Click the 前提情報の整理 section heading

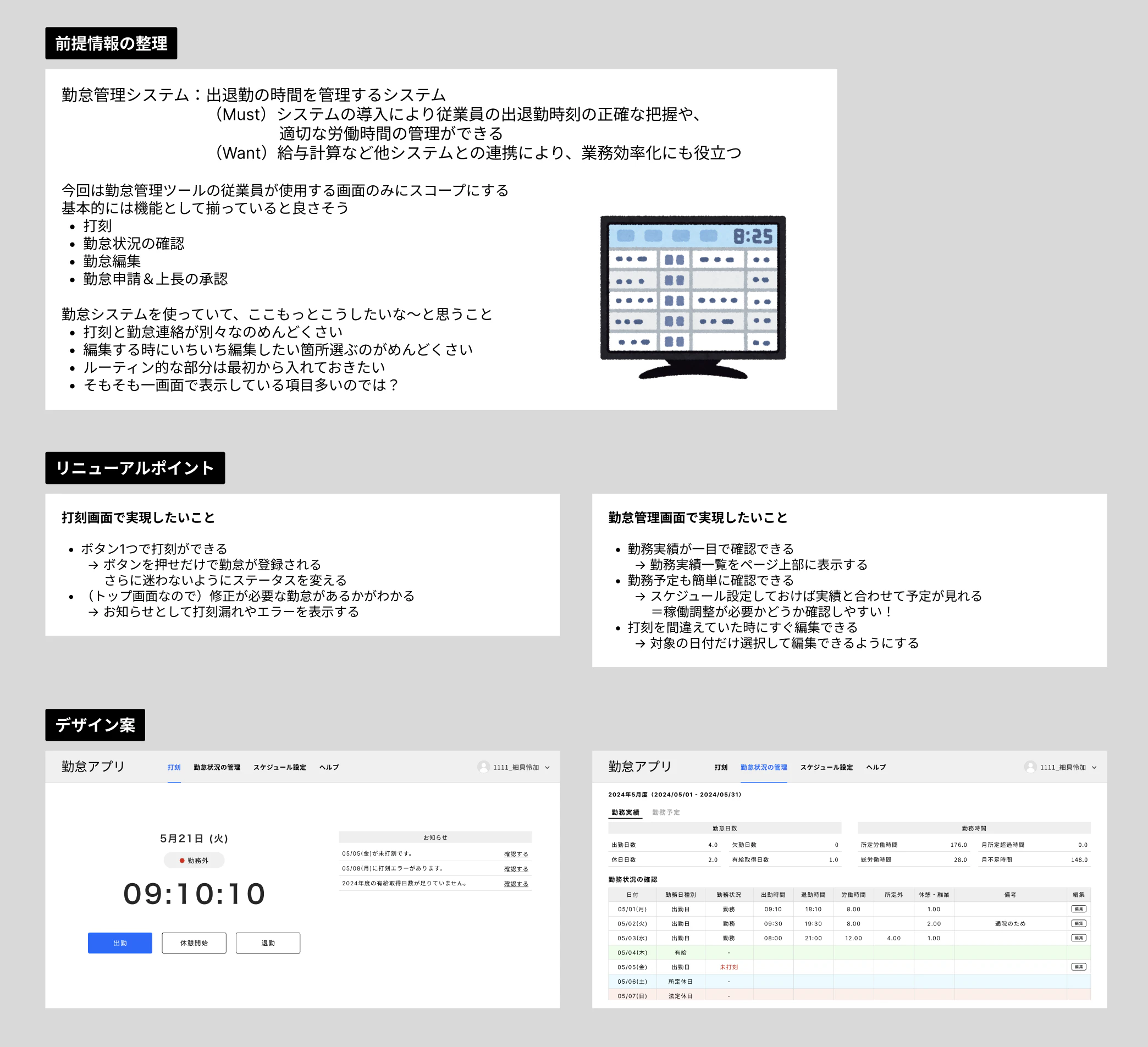[x=111, y=43]
